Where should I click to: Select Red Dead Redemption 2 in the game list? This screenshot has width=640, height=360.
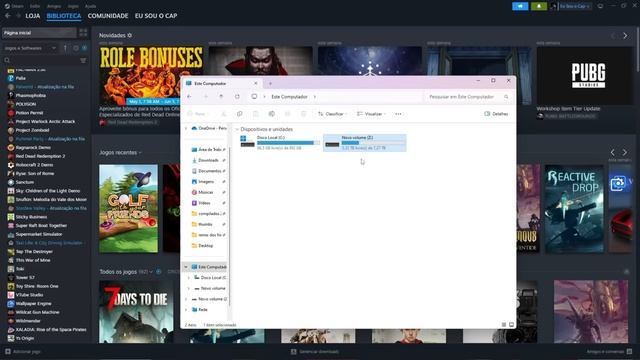(40, 156)
